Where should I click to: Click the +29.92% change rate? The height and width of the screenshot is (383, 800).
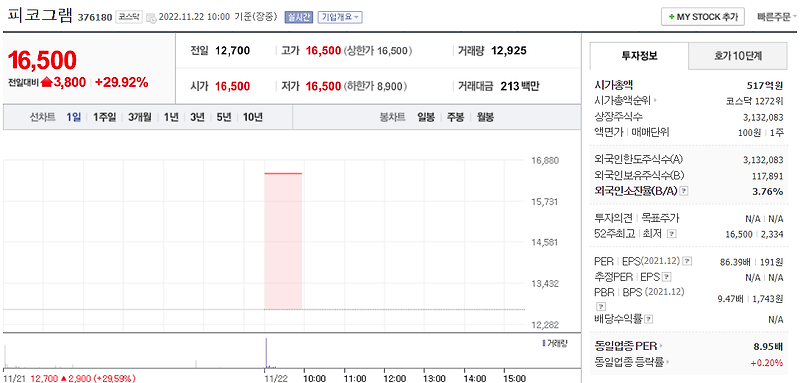click(121, 82)
